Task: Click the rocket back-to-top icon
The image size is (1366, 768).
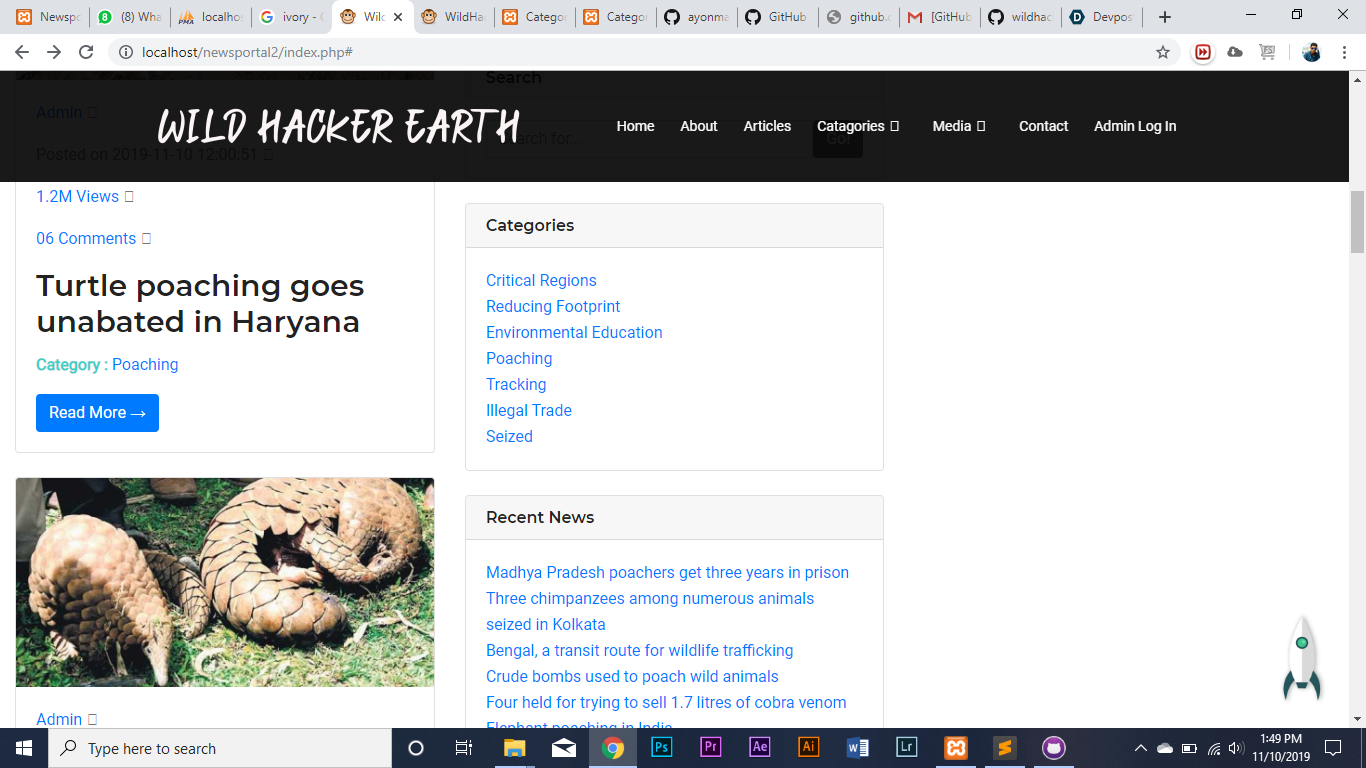Action: 1302,658
